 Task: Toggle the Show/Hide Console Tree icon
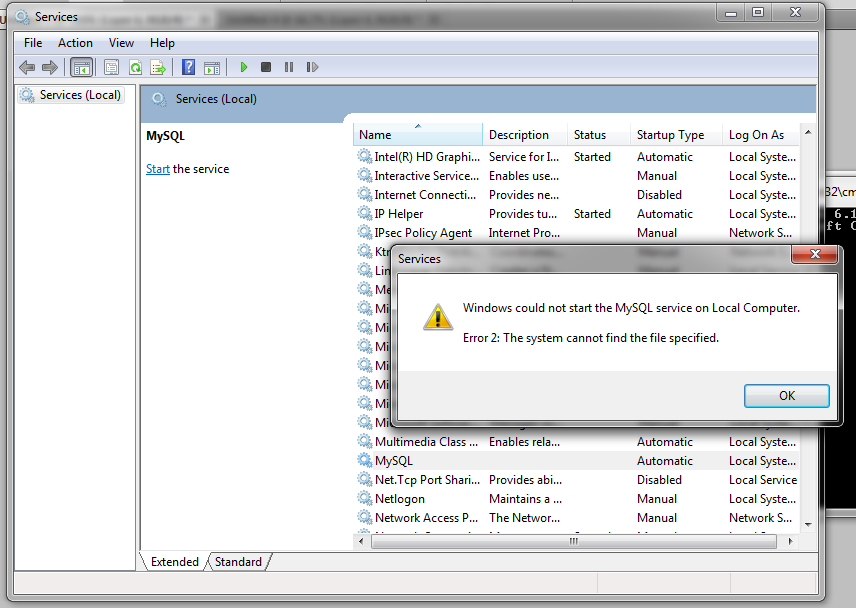pos(81,67)
